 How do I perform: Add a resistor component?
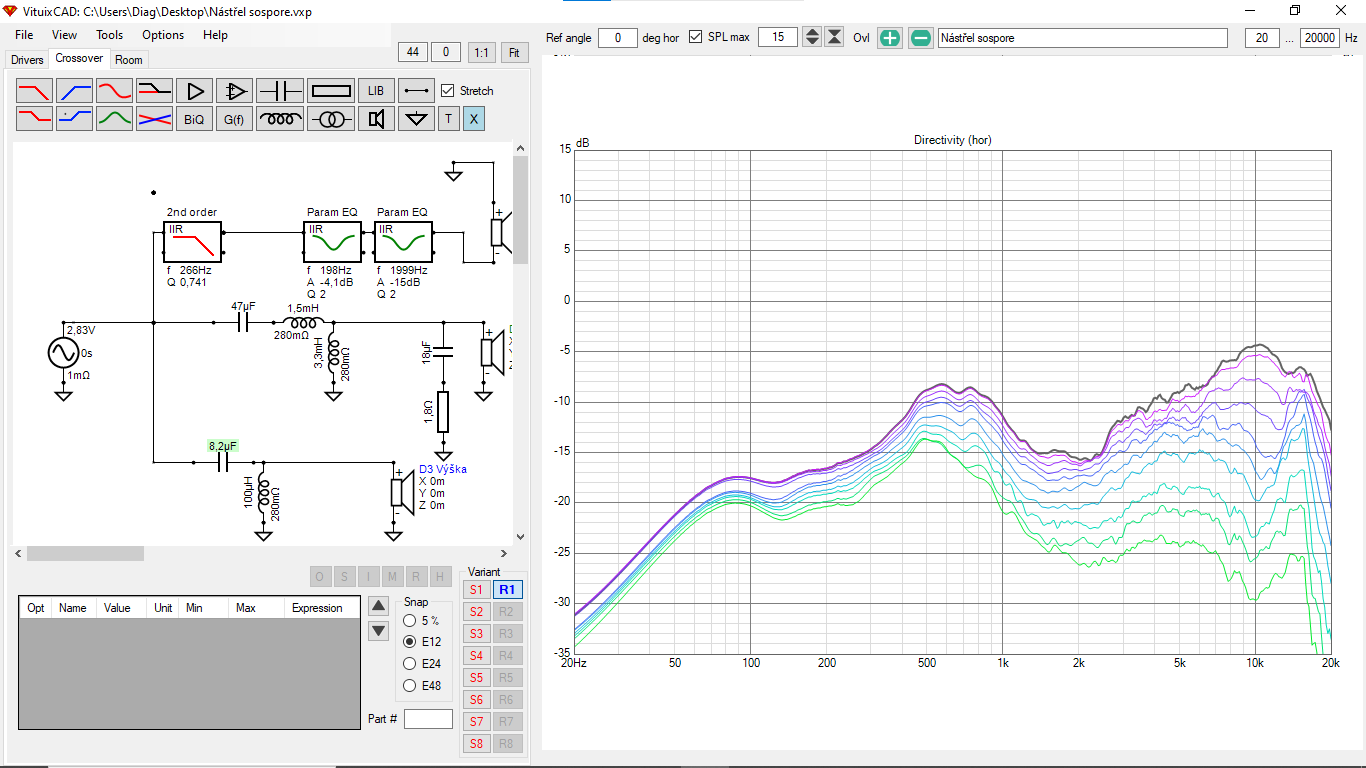[331, 91]
